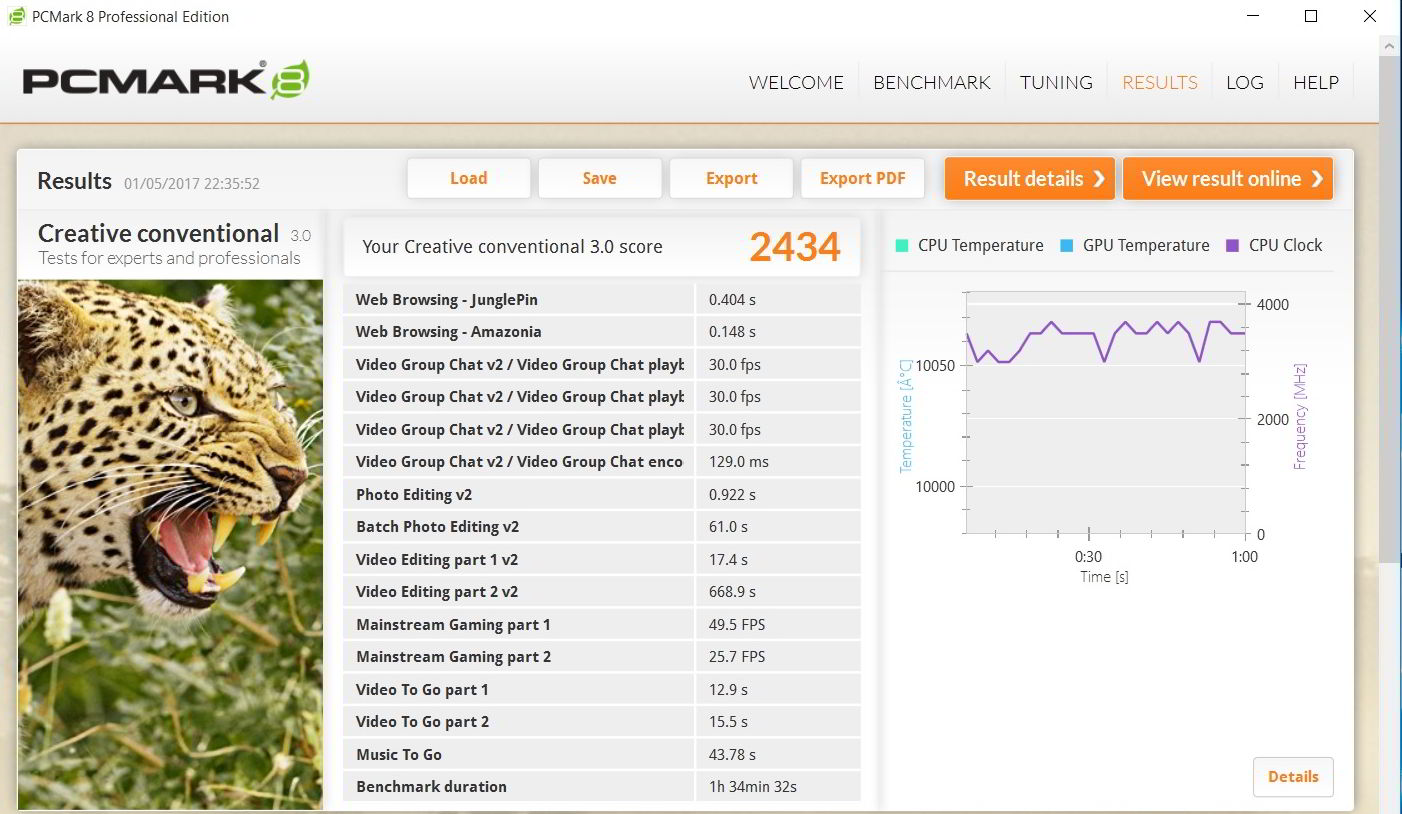This screenshot has height=814, width=1402.
Task: Click the Details button below the chart
Action: click(x=1292, y=777)
